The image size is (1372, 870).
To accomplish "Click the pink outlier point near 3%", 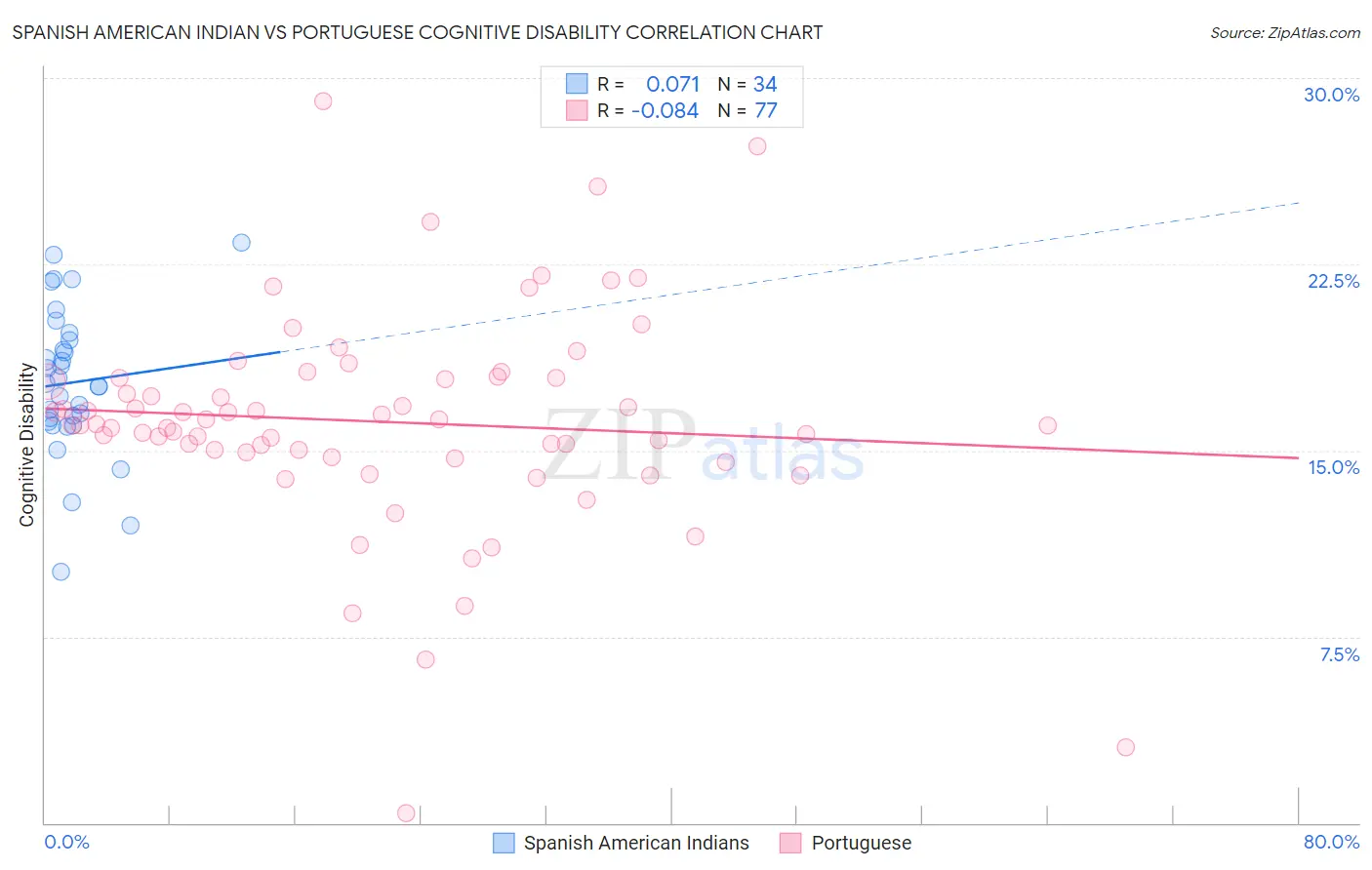I will [x=1125, y=747].
